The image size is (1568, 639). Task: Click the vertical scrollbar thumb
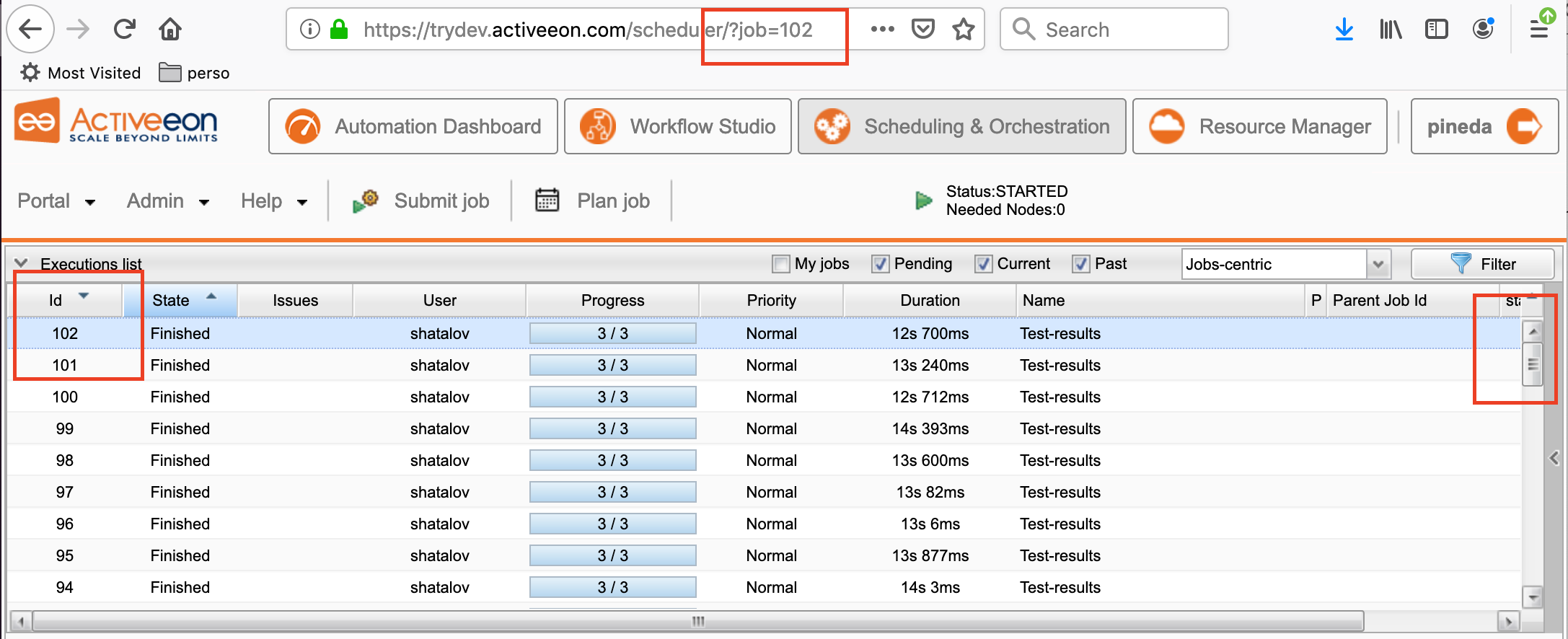(x=1533, y=364)
